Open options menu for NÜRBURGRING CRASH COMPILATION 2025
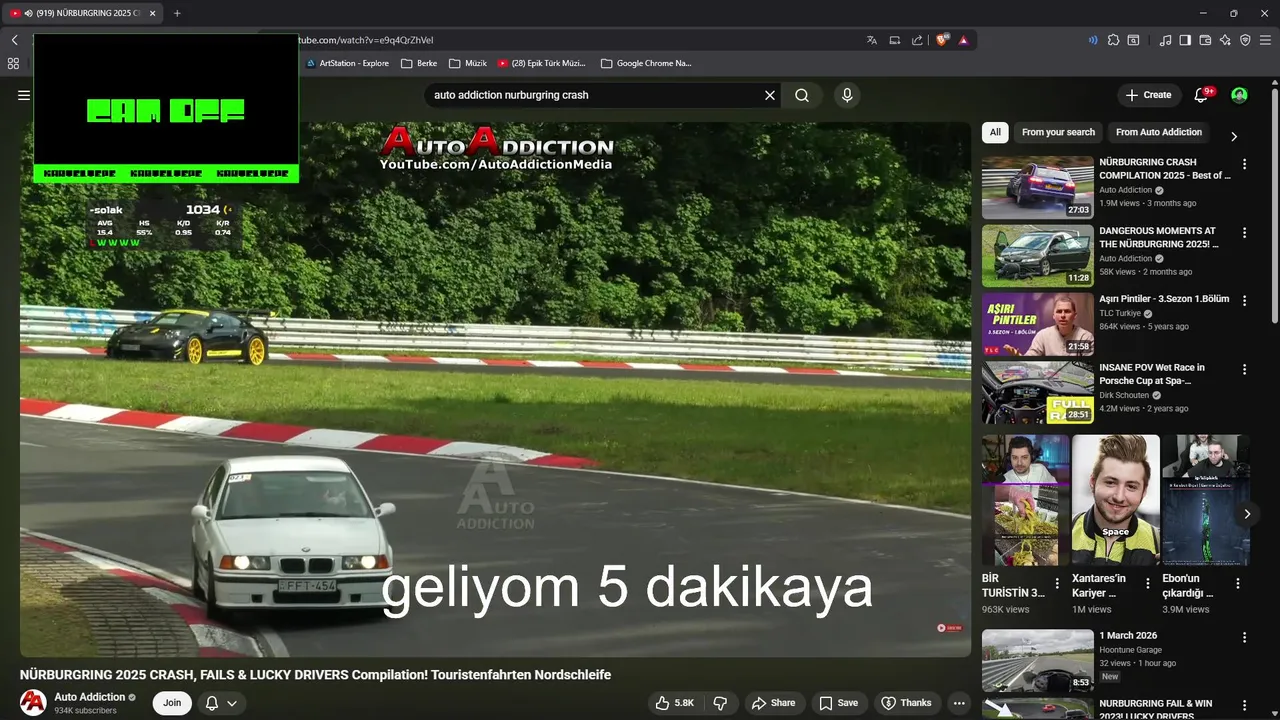The height and width of the screenshot is (720, 1280). [1245, 164]
